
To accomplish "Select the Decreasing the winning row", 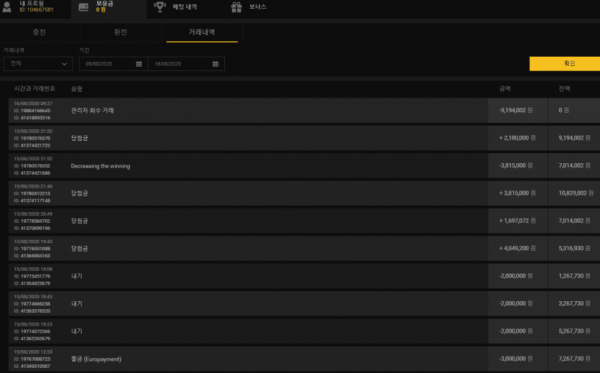I will (304, 166).
